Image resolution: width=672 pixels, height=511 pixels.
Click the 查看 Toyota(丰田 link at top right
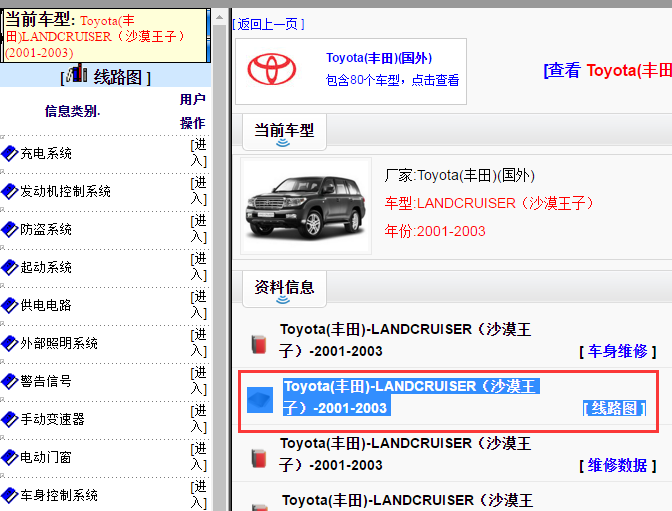point(608,70)
